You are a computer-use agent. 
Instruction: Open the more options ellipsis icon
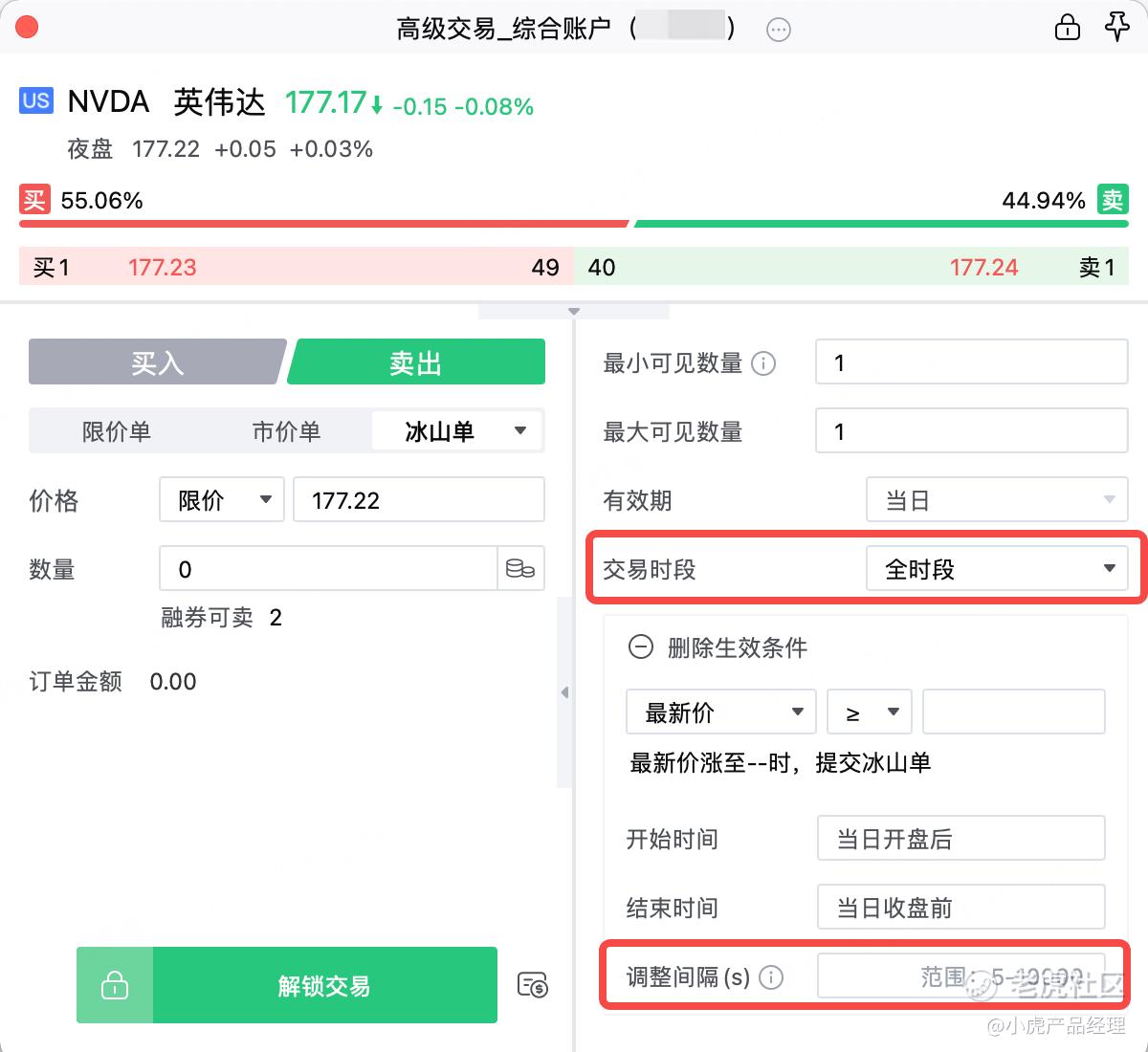(779, 31)
